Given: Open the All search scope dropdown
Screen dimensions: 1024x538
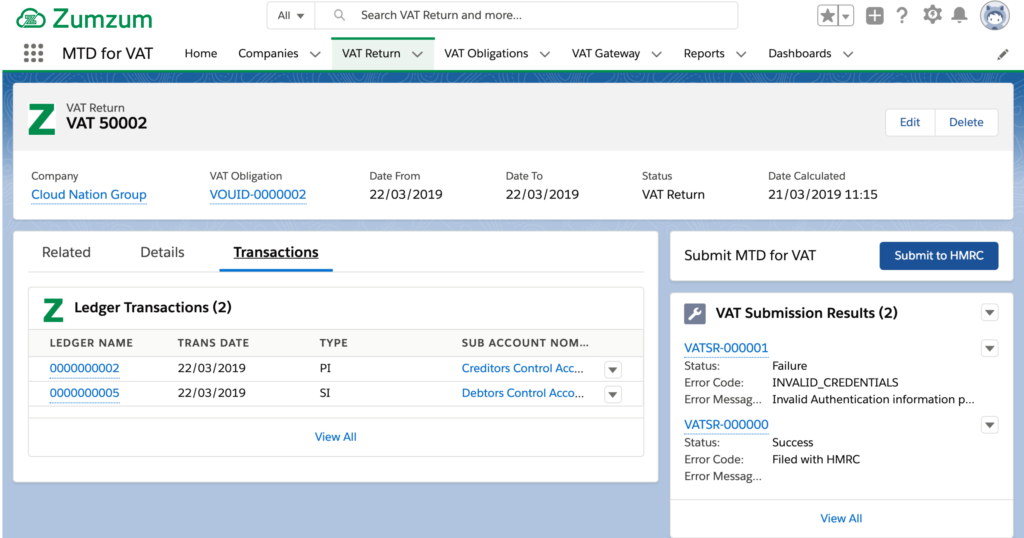Looking at the screenshot, I should point(291,16).
